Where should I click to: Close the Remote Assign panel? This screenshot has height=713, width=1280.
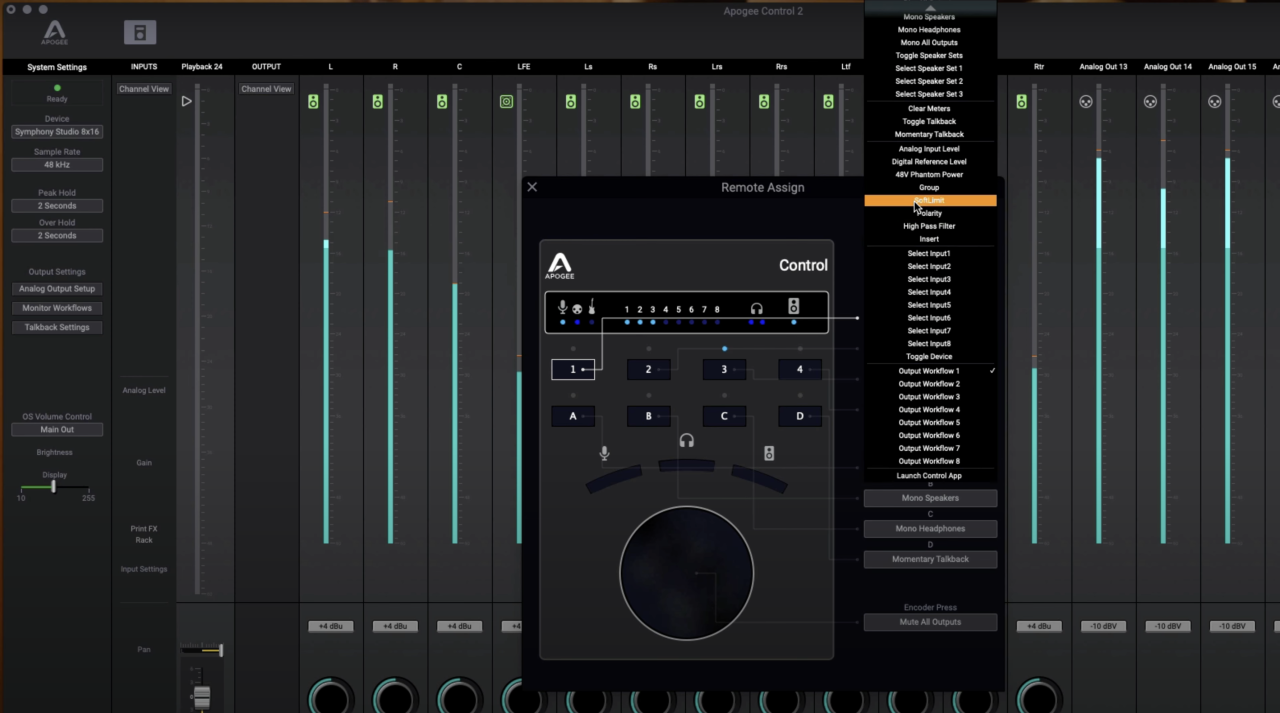click(532, 187)
